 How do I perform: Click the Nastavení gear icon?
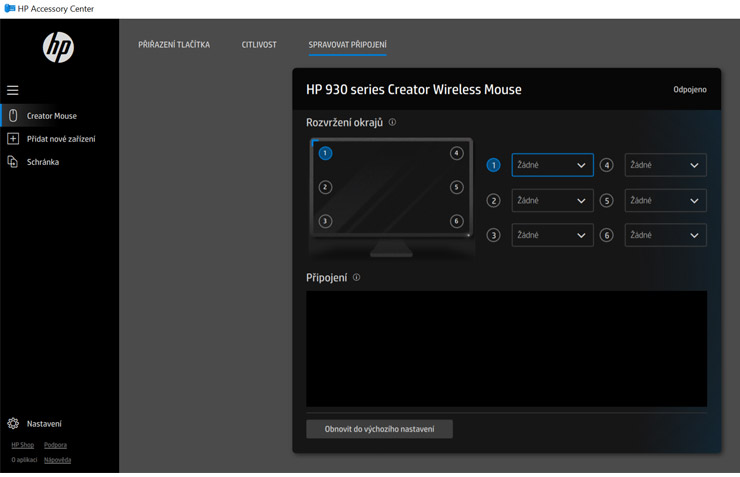(x=13, y=424)
